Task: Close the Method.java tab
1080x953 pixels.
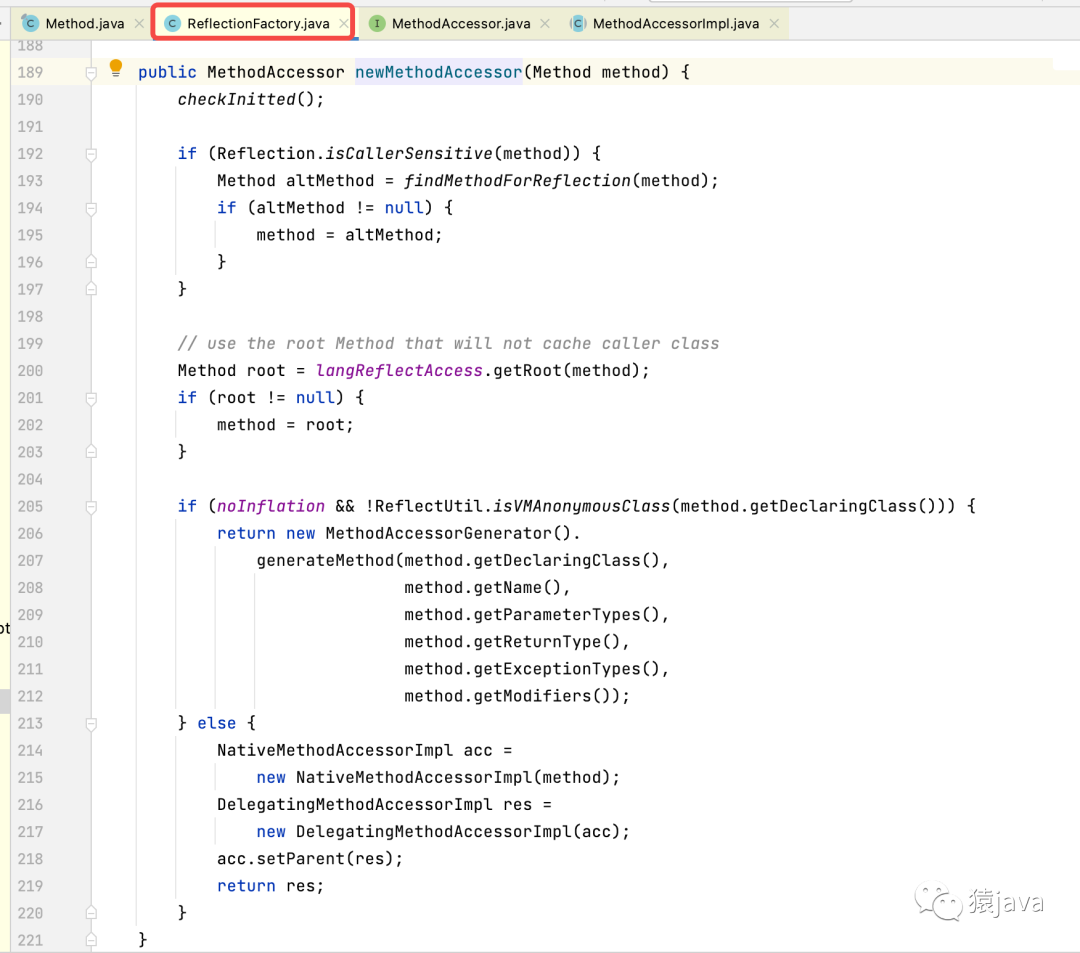Action: tap(139, 23)
